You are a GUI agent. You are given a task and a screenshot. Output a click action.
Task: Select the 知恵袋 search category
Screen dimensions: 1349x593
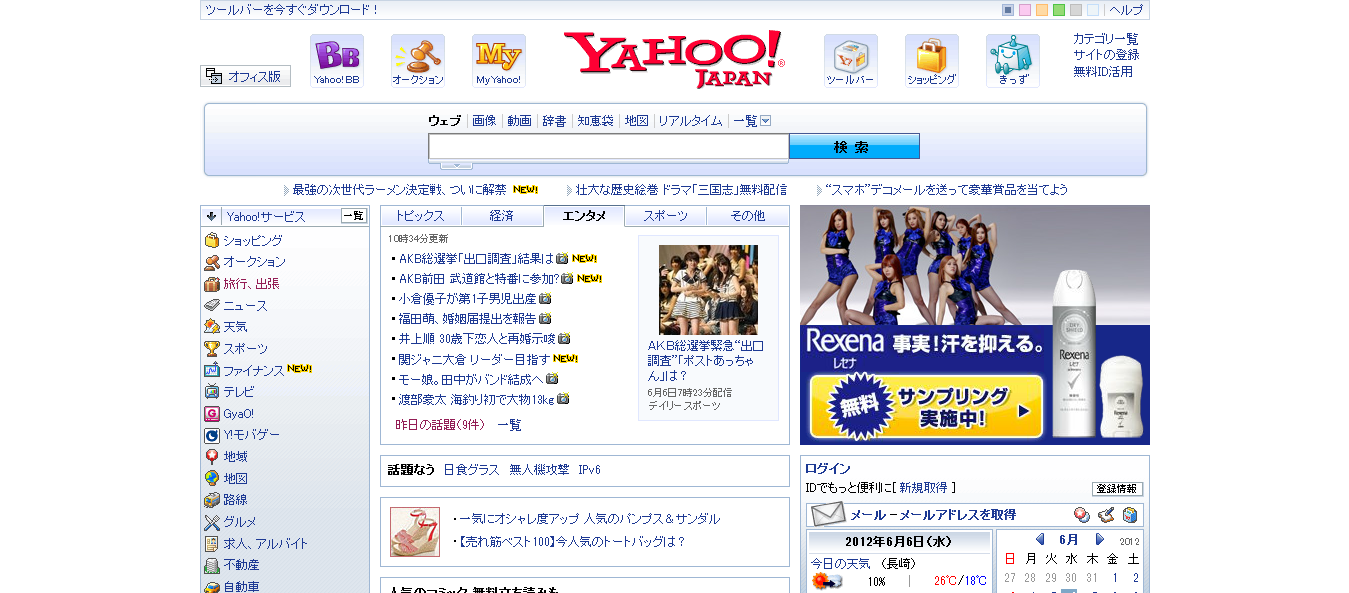595,121
